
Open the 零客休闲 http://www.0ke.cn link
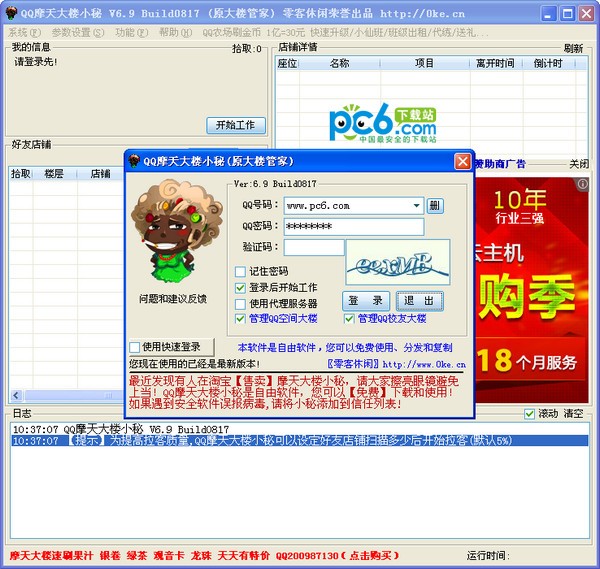396,364
